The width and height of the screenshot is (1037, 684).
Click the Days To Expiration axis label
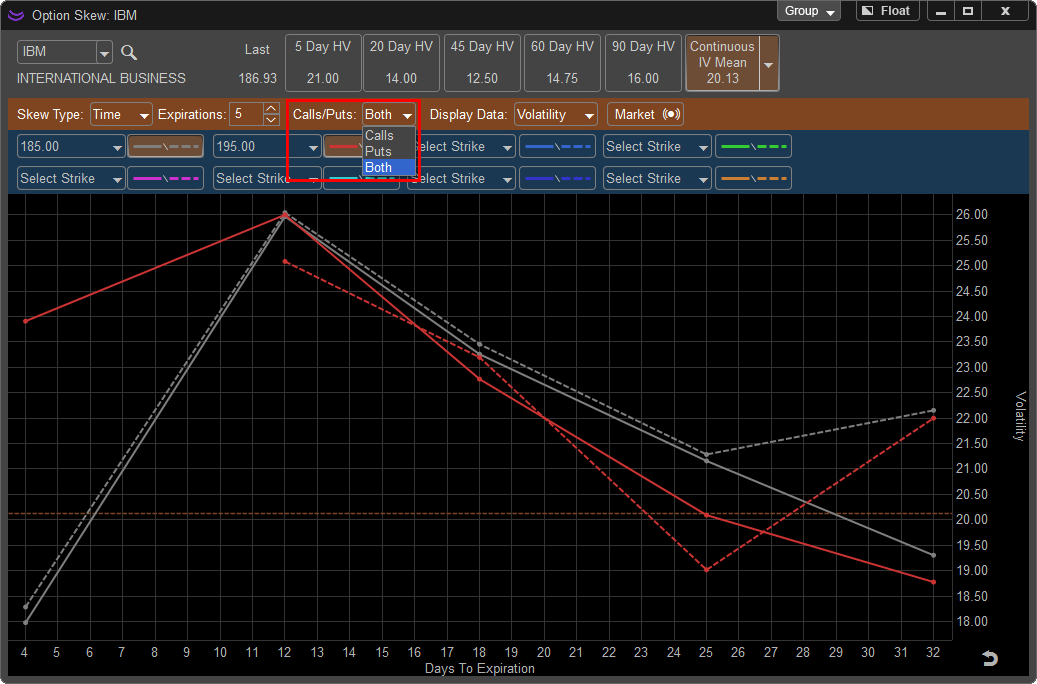coord(479,668)
